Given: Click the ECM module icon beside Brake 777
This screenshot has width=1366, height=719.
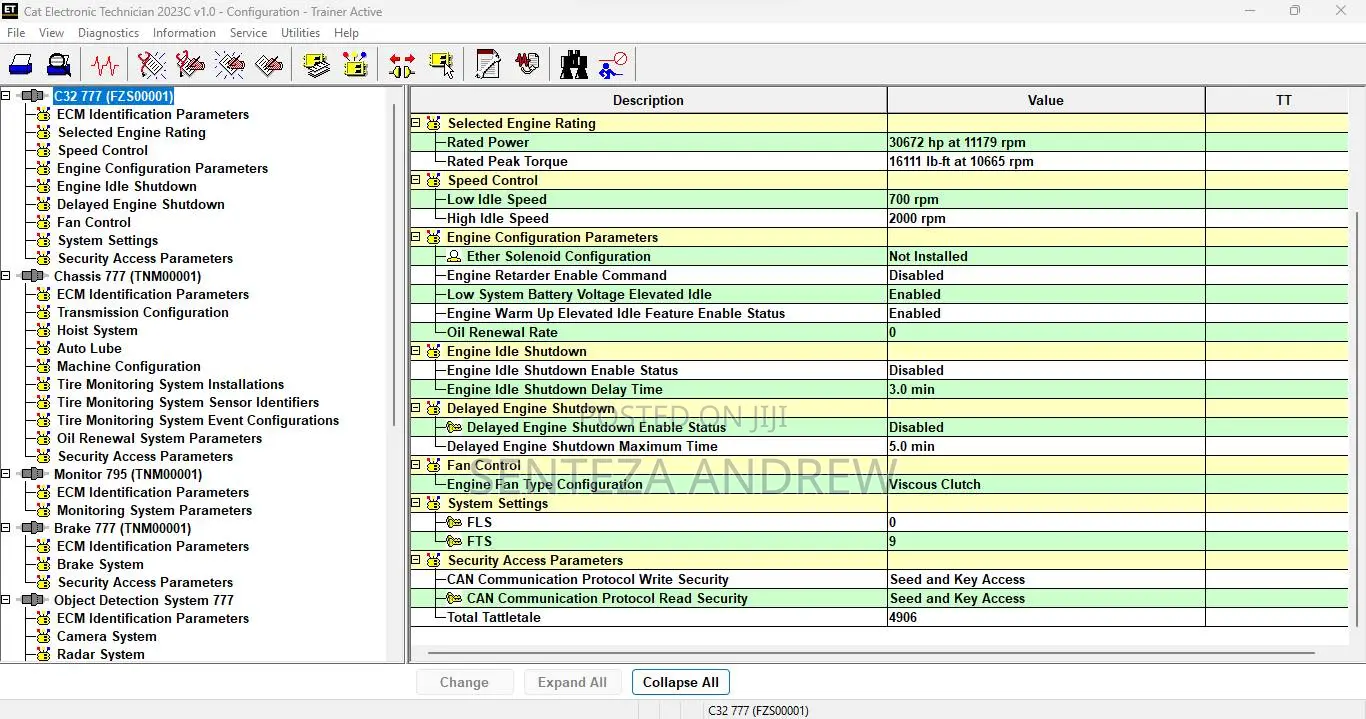Looking at the screenshot, I should coord(33,528).
